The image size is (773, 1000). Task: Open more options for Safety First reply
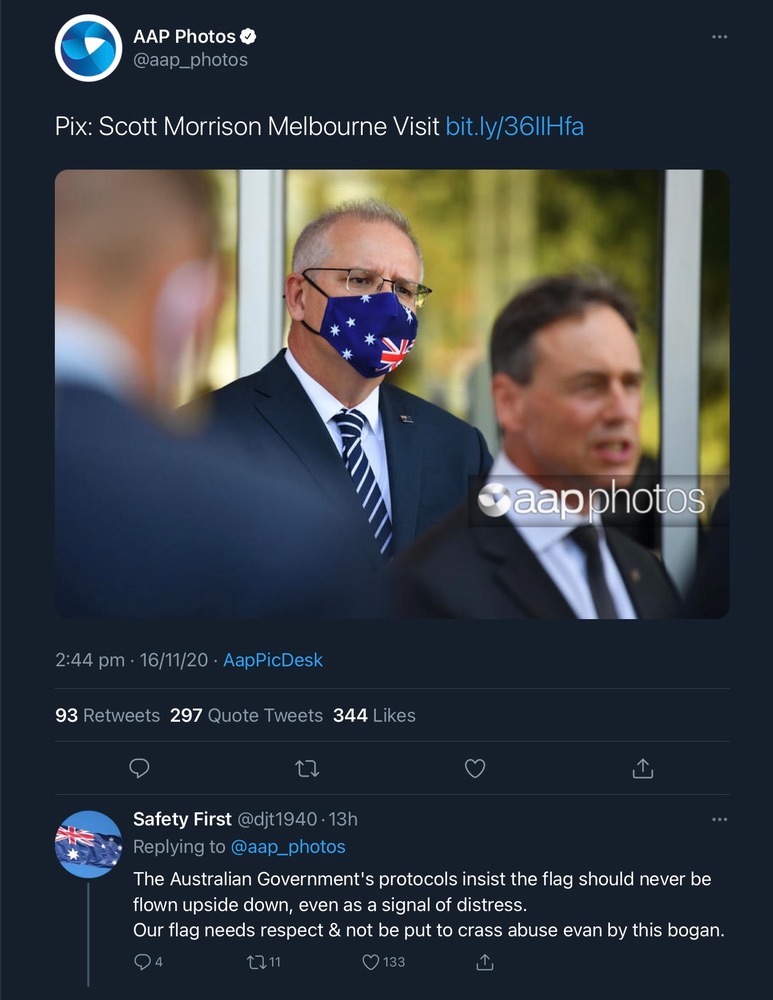pos(720,820)
